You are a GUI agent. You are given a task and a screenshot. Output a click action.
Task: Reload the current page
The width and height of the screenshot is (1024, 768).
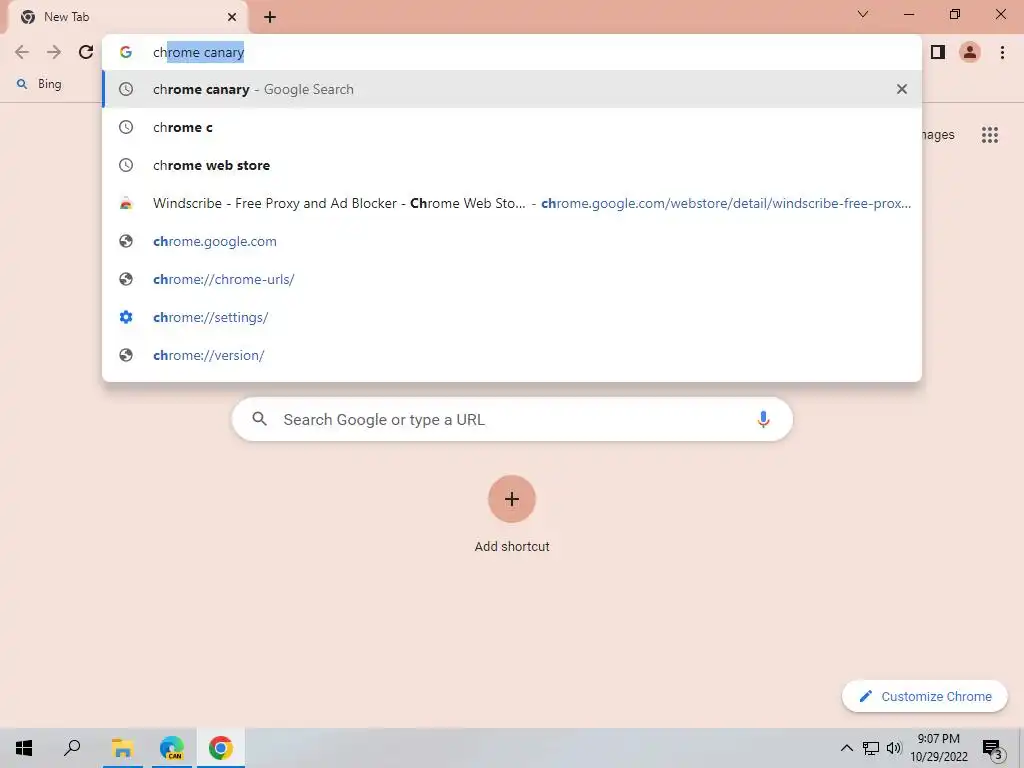[x=86, y=52]
